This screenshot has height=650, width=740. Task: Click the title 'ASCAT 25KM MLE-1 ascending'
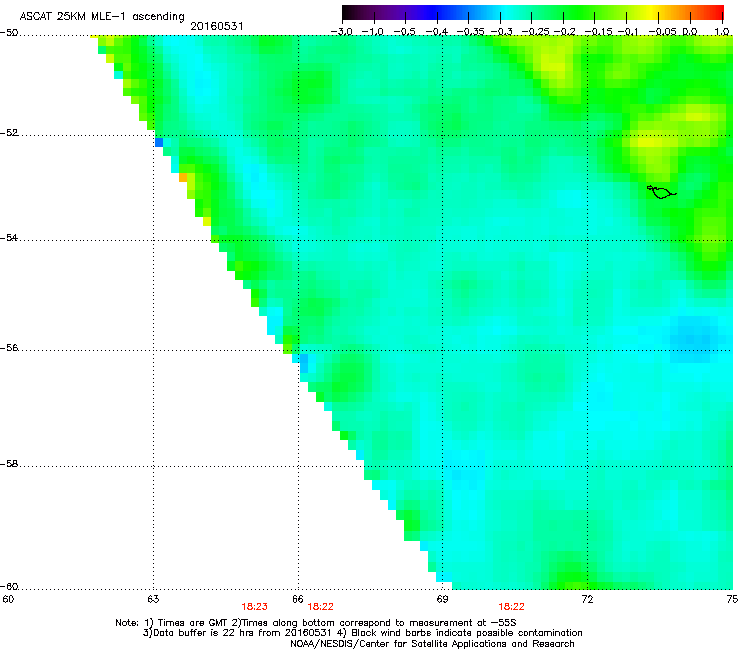pyautogui.click(x=102, y=17)
